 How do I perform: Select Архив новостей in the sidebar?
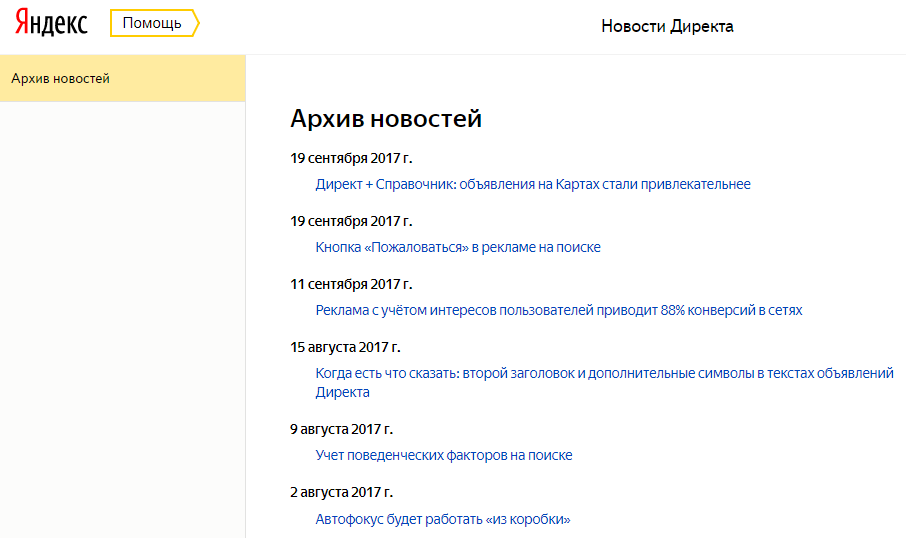click(x=122, y=79)
